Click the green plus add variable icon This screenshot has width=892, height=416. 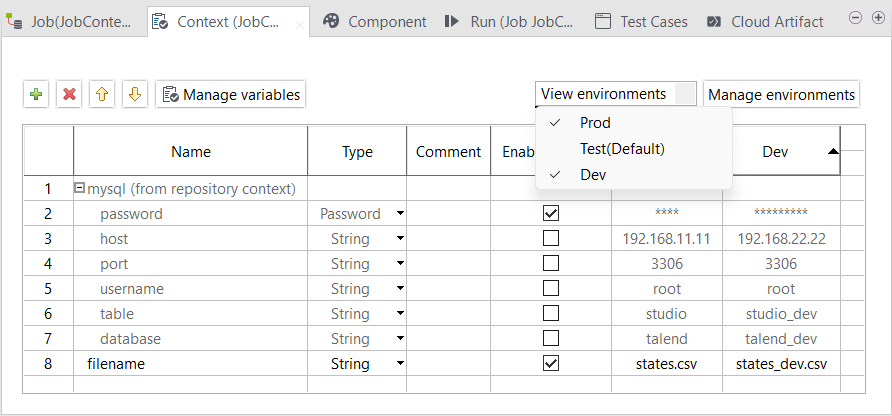(36, 94)
